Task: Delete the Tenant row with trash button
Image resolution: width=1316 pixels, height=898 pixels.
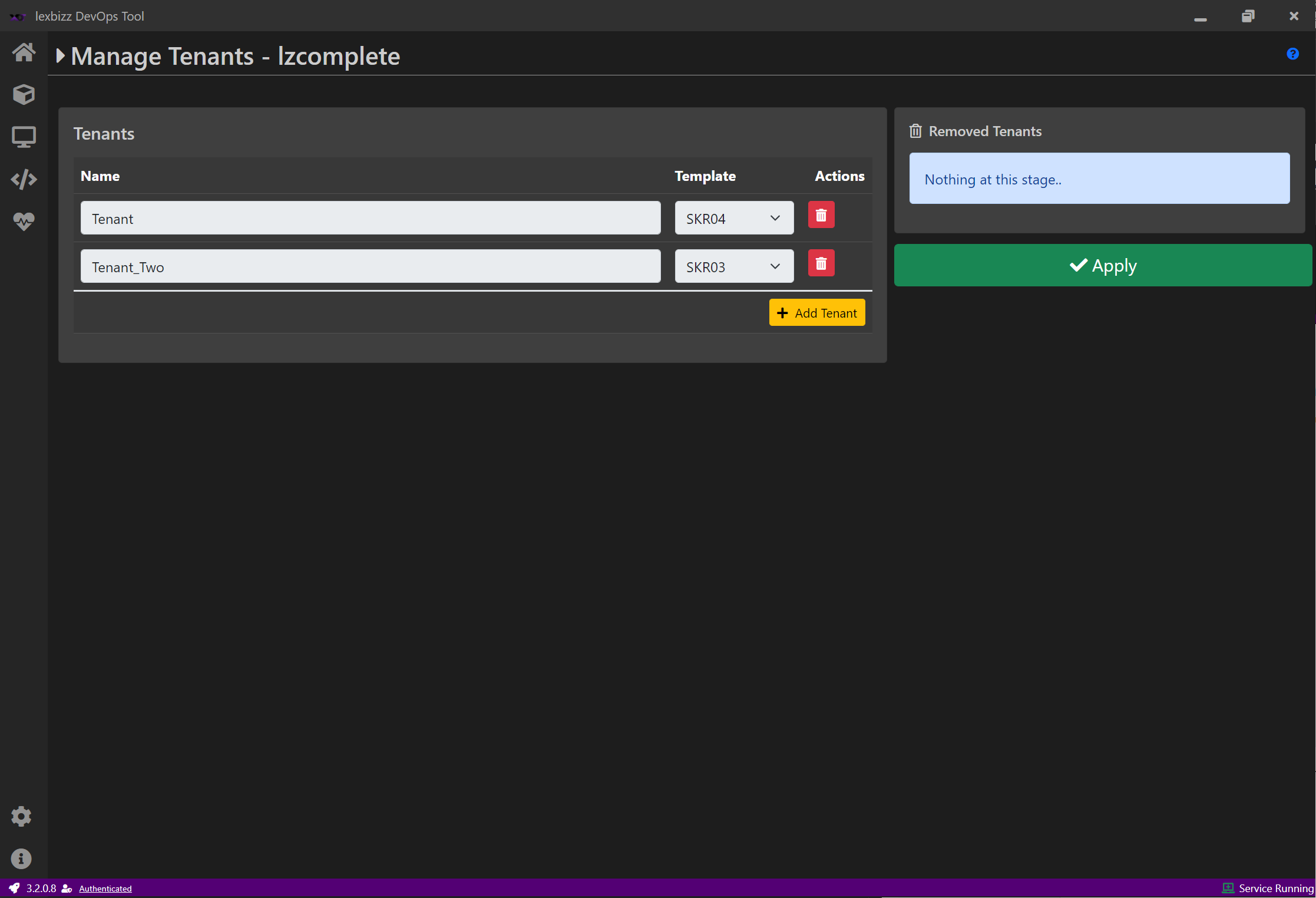Action: click(821, 215)
